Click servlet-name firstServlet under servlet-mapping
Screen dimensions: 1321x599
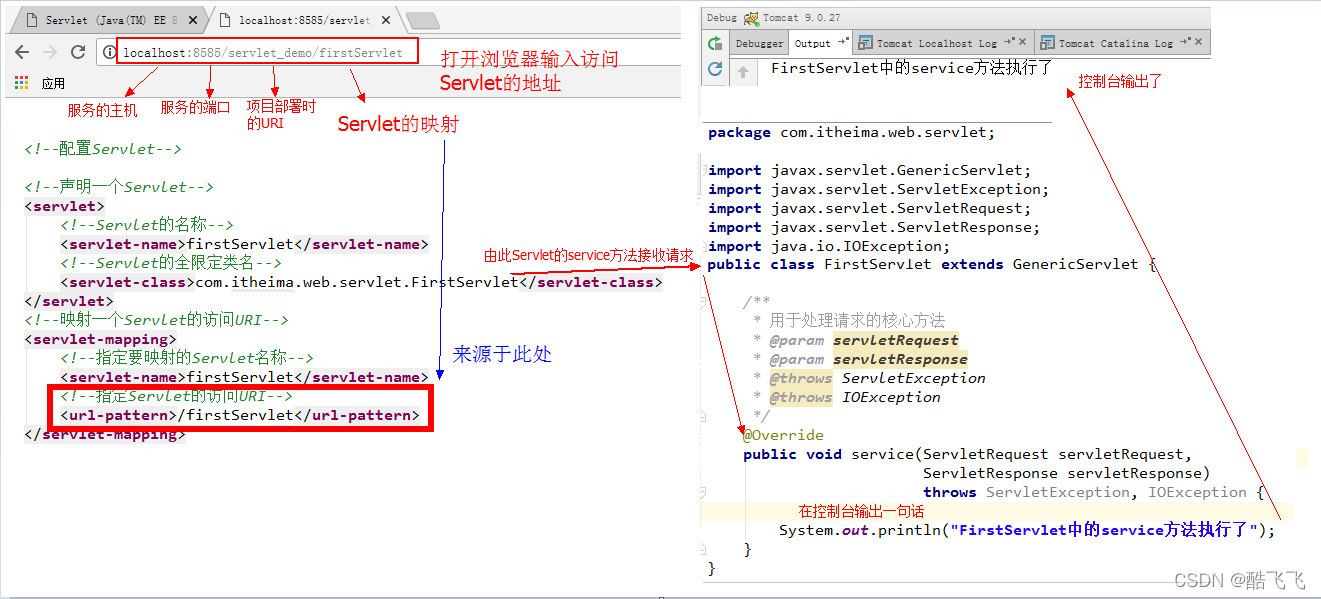click(x=244, y=377)
